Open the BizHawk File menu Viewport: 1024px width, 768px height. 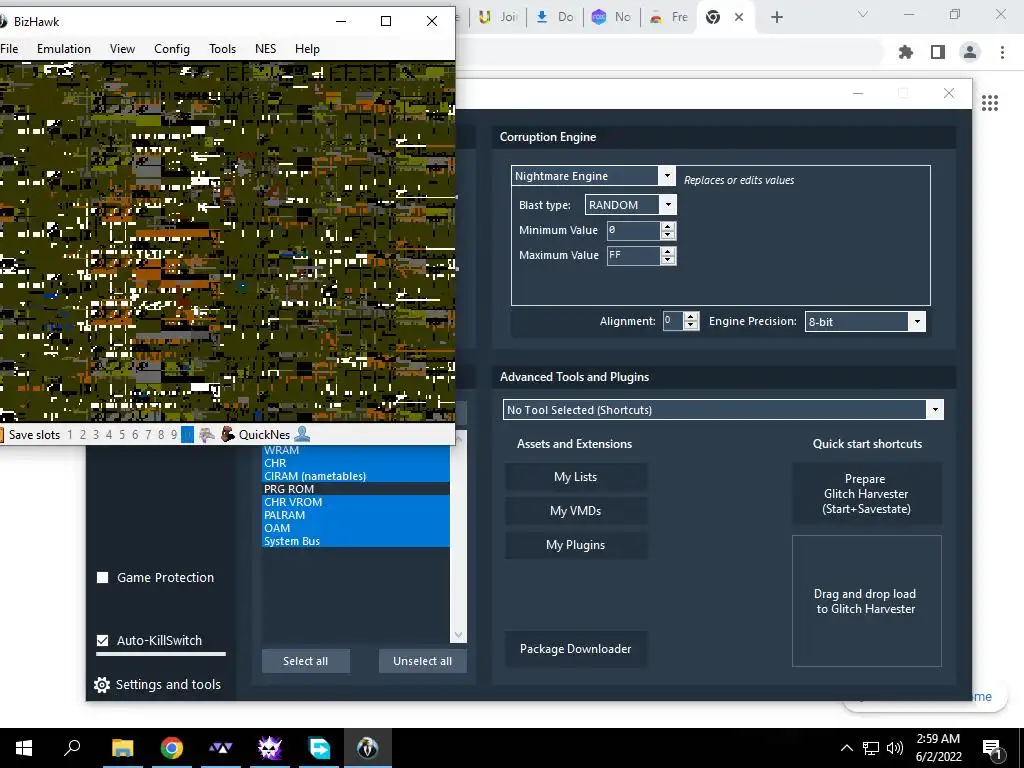[x=9, y=49]
